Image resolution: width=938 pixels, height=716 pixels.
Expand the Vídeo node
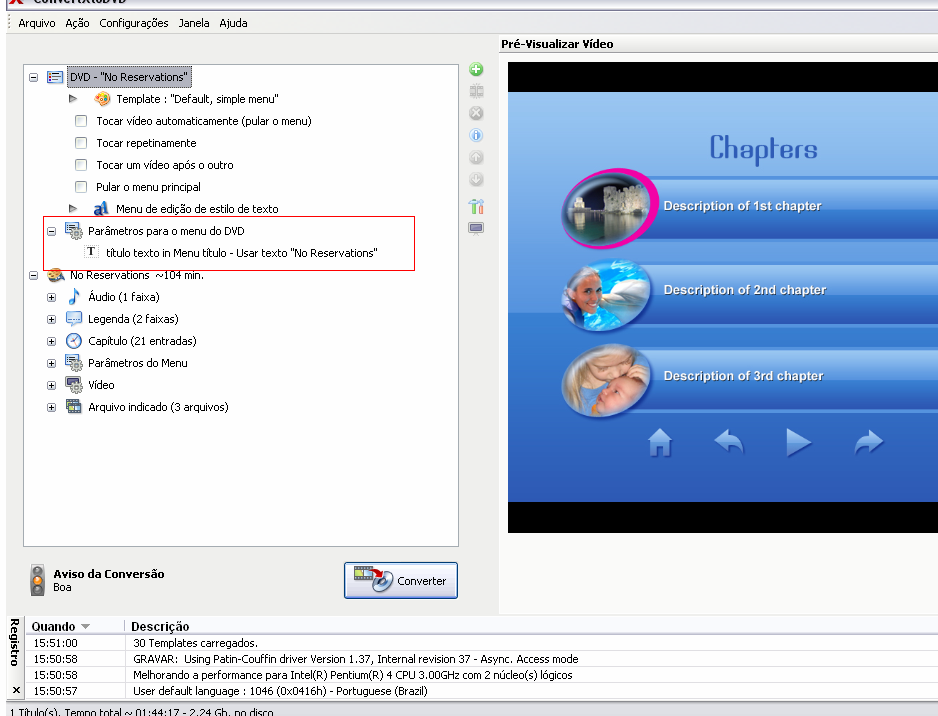51,385
